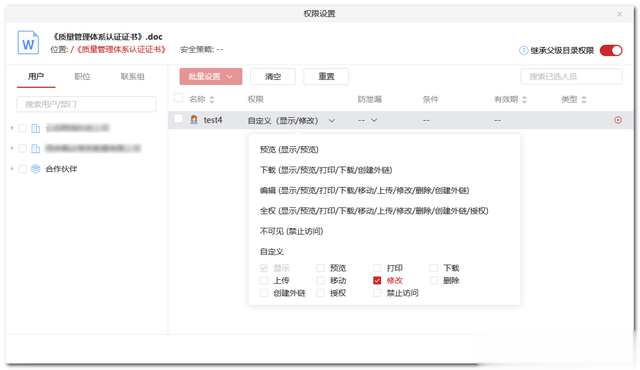Image resolution: width=640 pixels, height=370 pixels.
Task: Switch to the 联系组 tab
Action: click(x=132, y=77)
